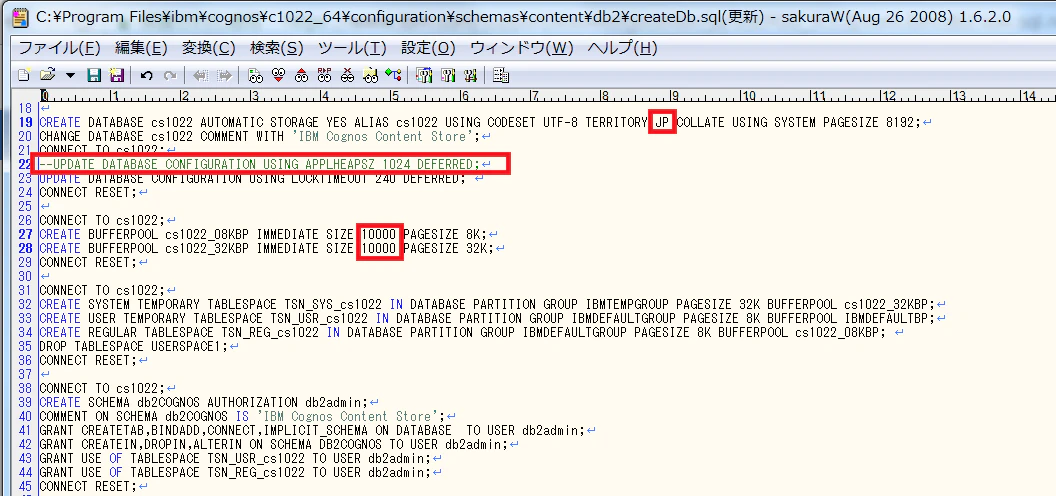Click line number 45 in the gutter
This screenshot has height=496, width=1056.
click(25, 486)
